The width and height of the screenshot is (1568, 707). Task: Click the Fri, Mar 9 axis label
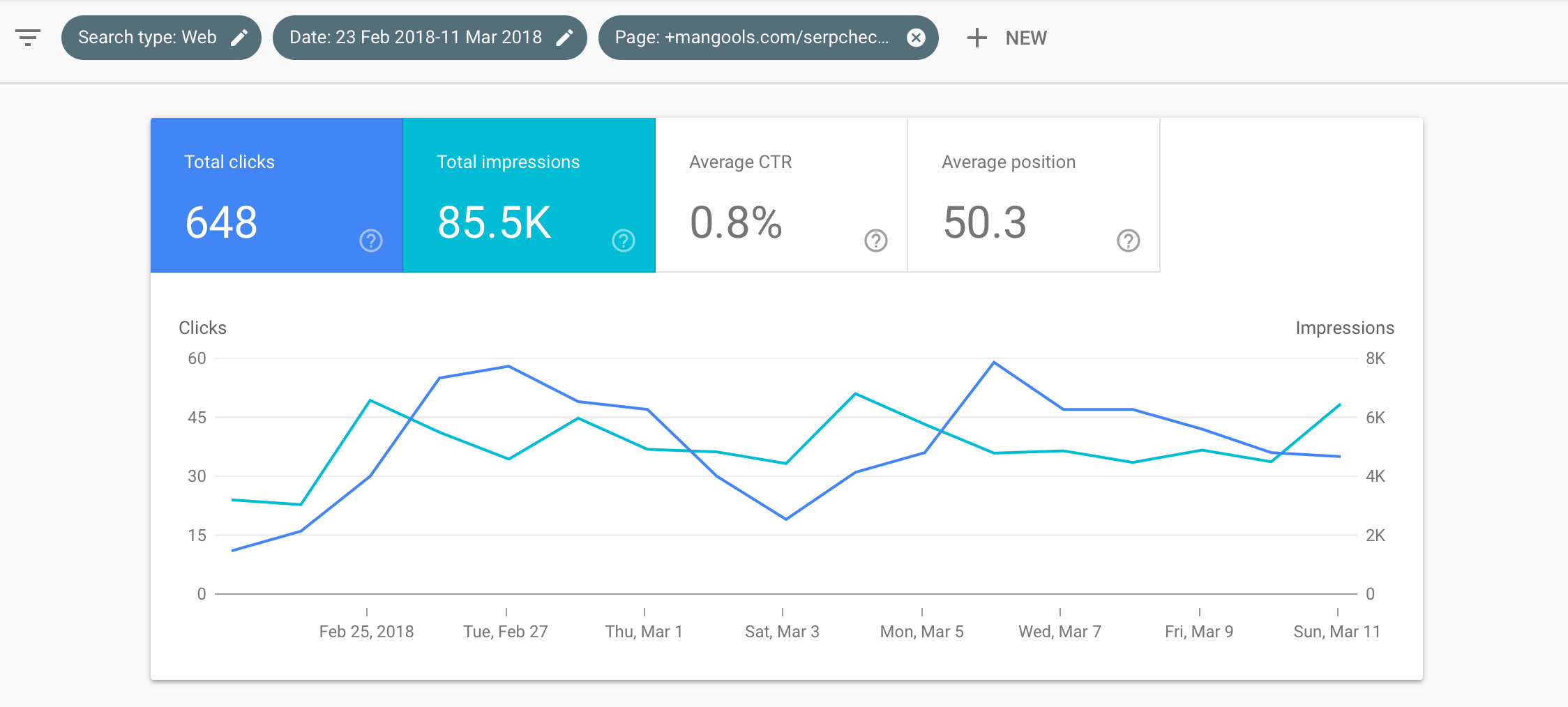[x=1199, y=632]
